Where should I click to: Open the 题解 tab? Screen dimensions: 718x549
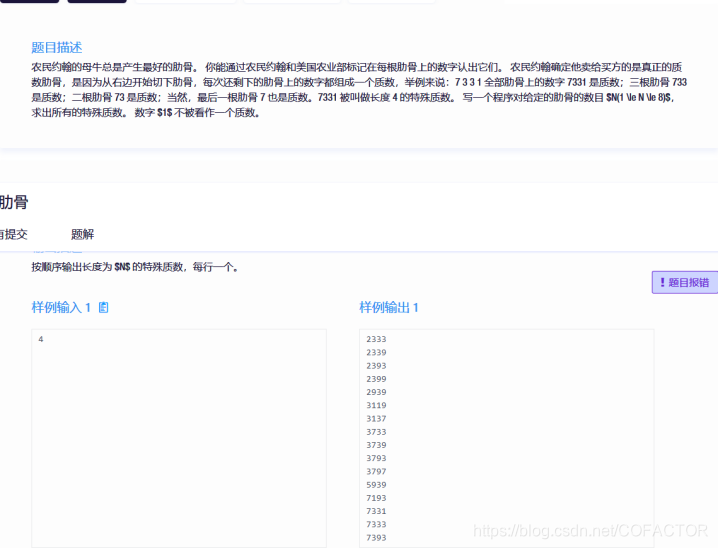[x=82, y=234]
